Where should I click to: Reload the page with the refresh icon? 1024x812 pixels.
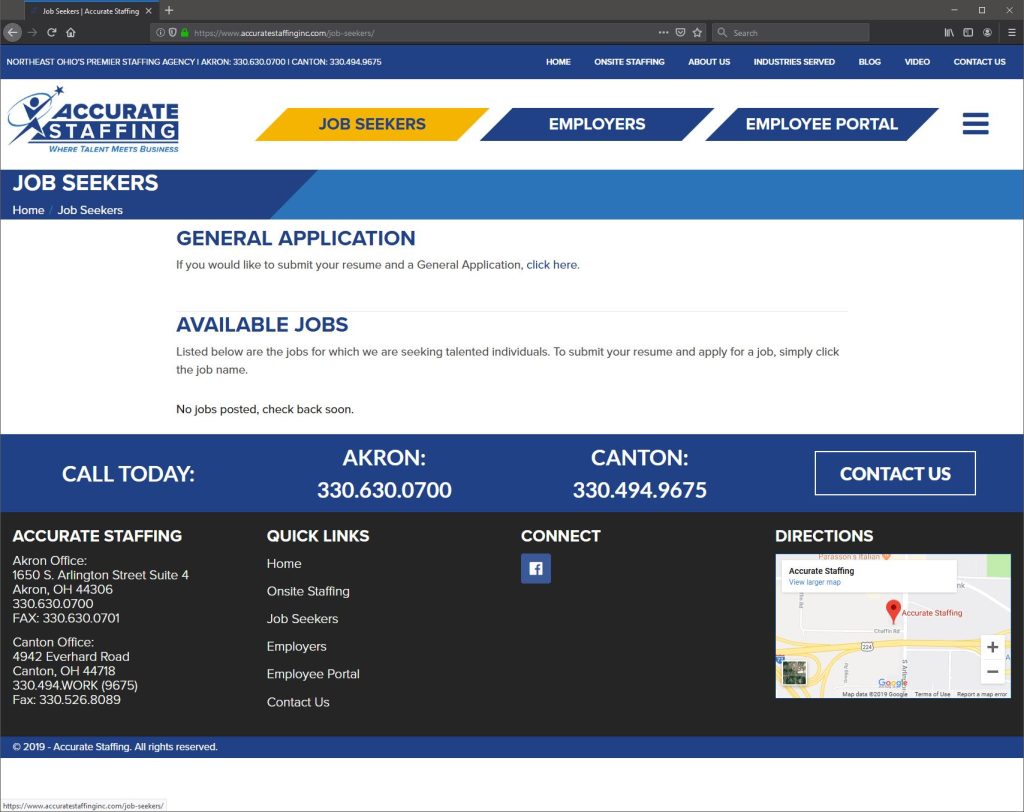tap(52, 32)
